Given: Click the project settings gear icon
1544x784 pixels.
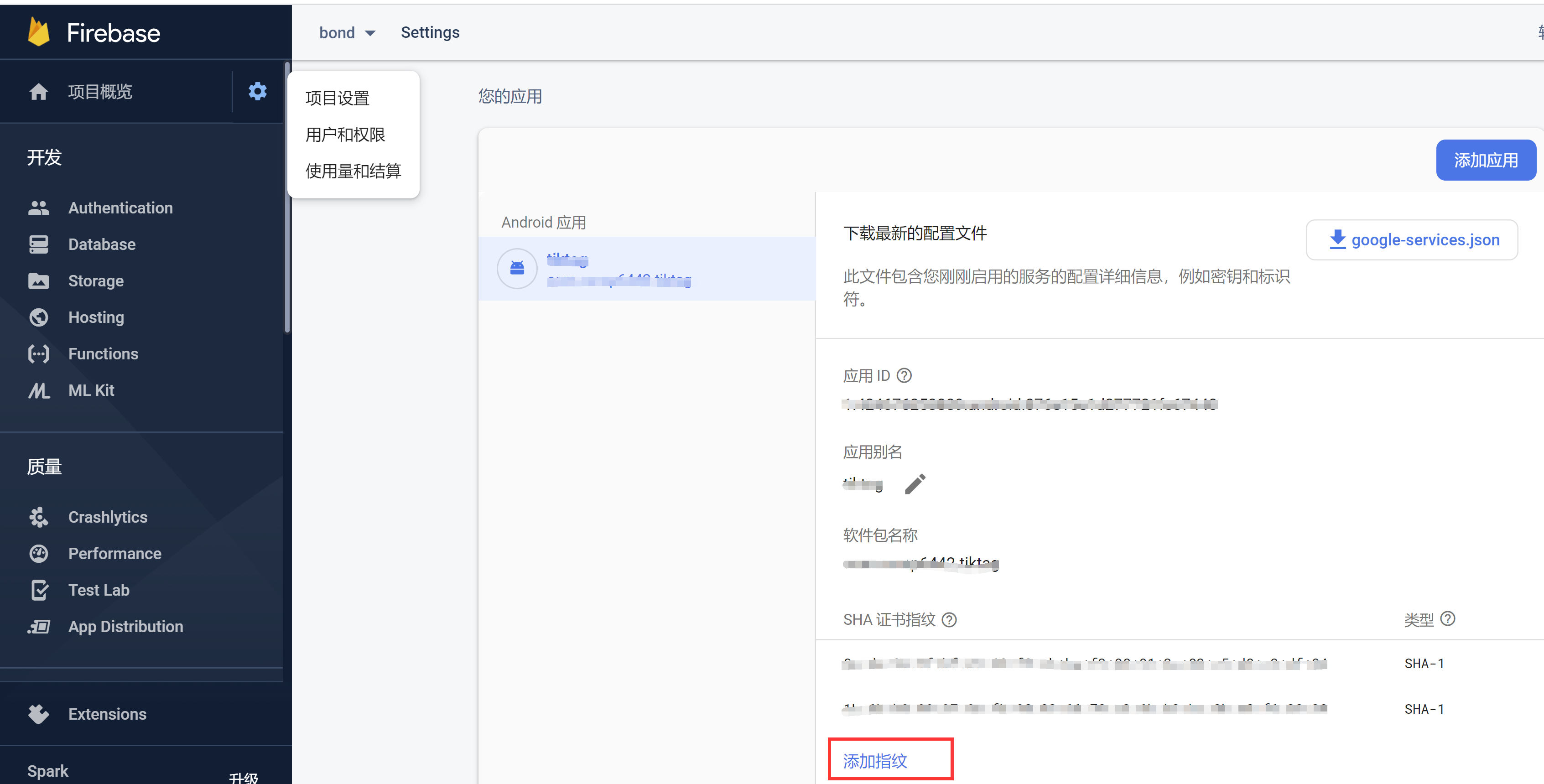Looking at the screenshot, I should click(x=257, y=91).
